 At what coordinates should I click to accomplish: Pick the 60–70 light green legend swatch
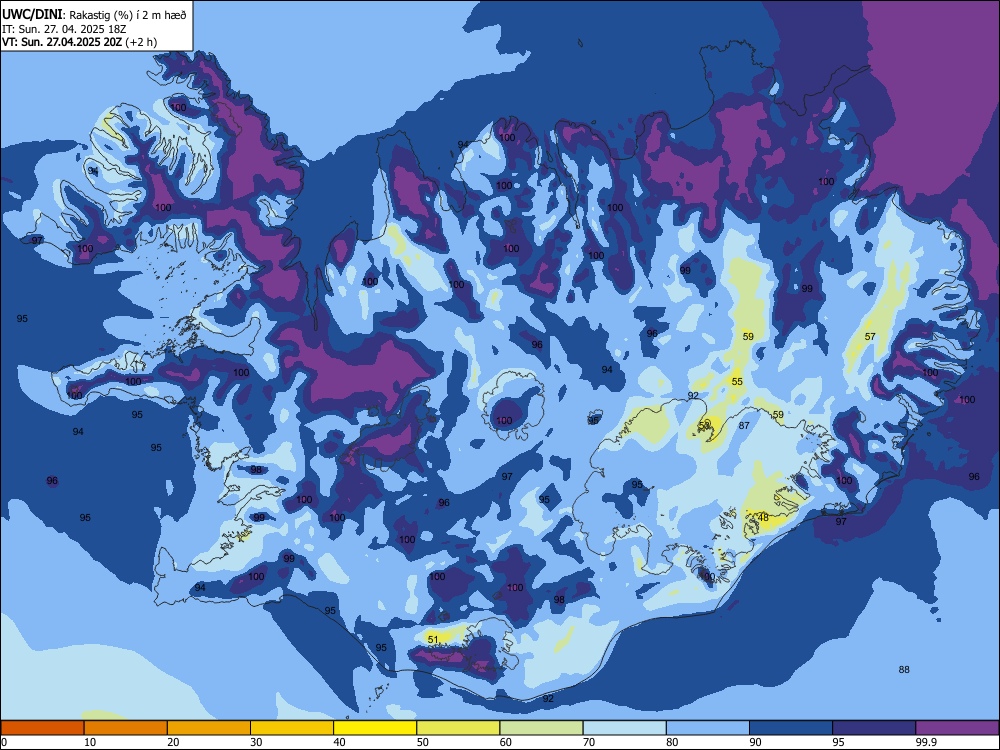(x=541, y=728)
